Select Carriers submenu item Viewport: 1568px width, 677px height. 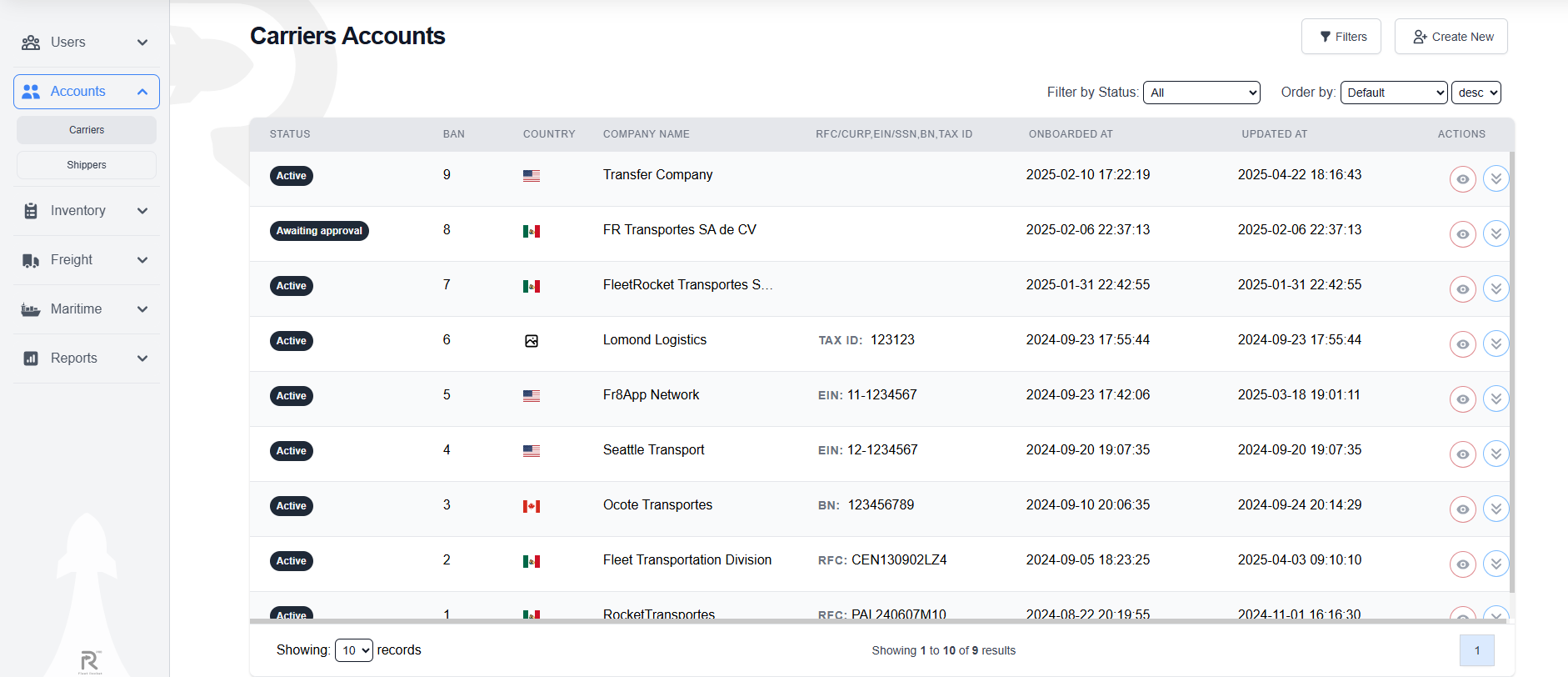coord(87,130)
